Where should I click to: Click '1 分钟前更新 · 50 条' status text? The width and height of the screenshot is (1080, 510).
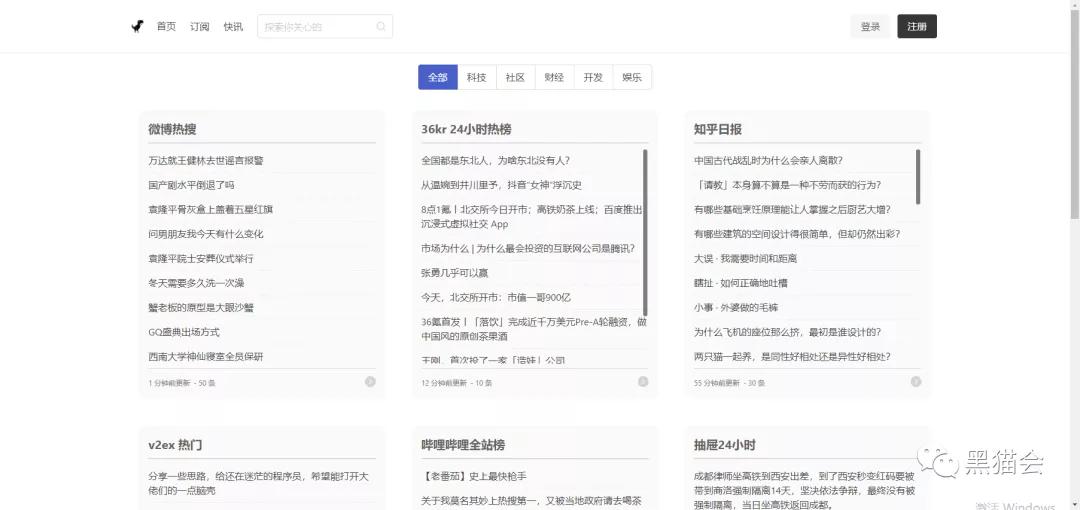182,383
